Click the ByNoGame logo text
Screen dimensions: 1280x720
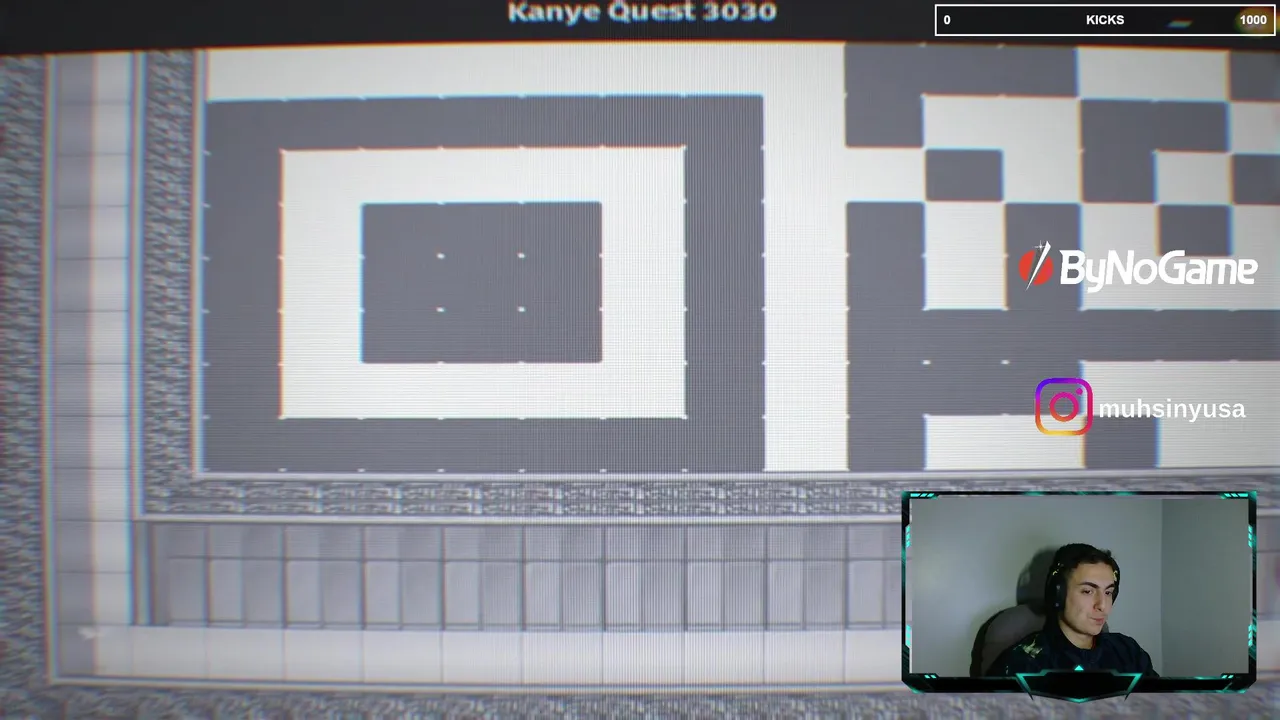[1158, 268]
